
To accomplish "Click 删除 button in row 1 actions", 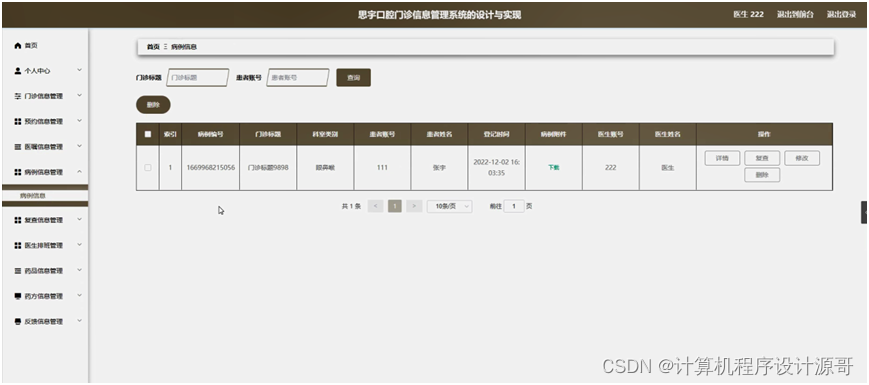I will pyautogui.click(x=762, y=175).
